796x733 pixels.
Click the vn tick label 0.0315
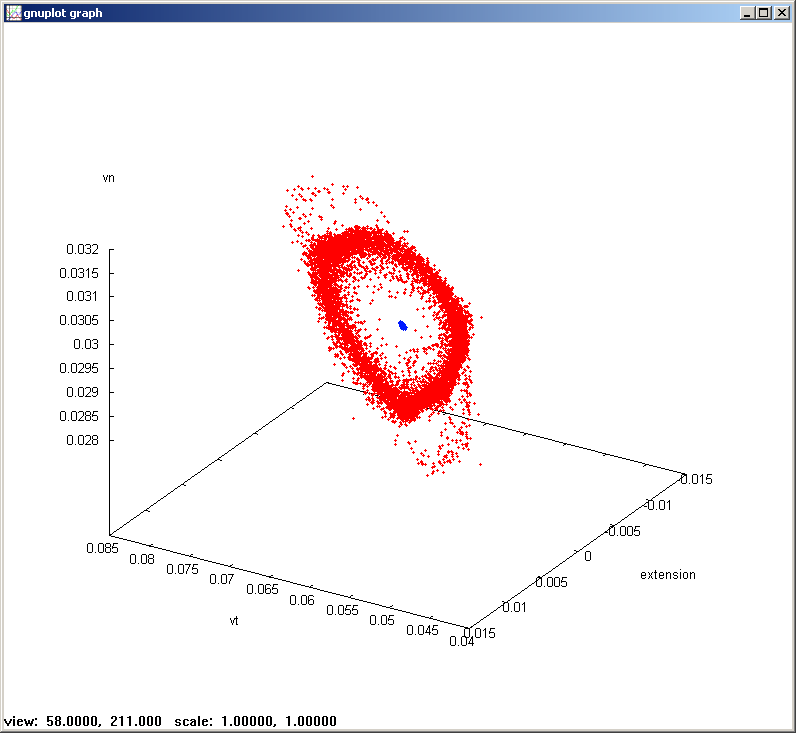click(79, 273)
